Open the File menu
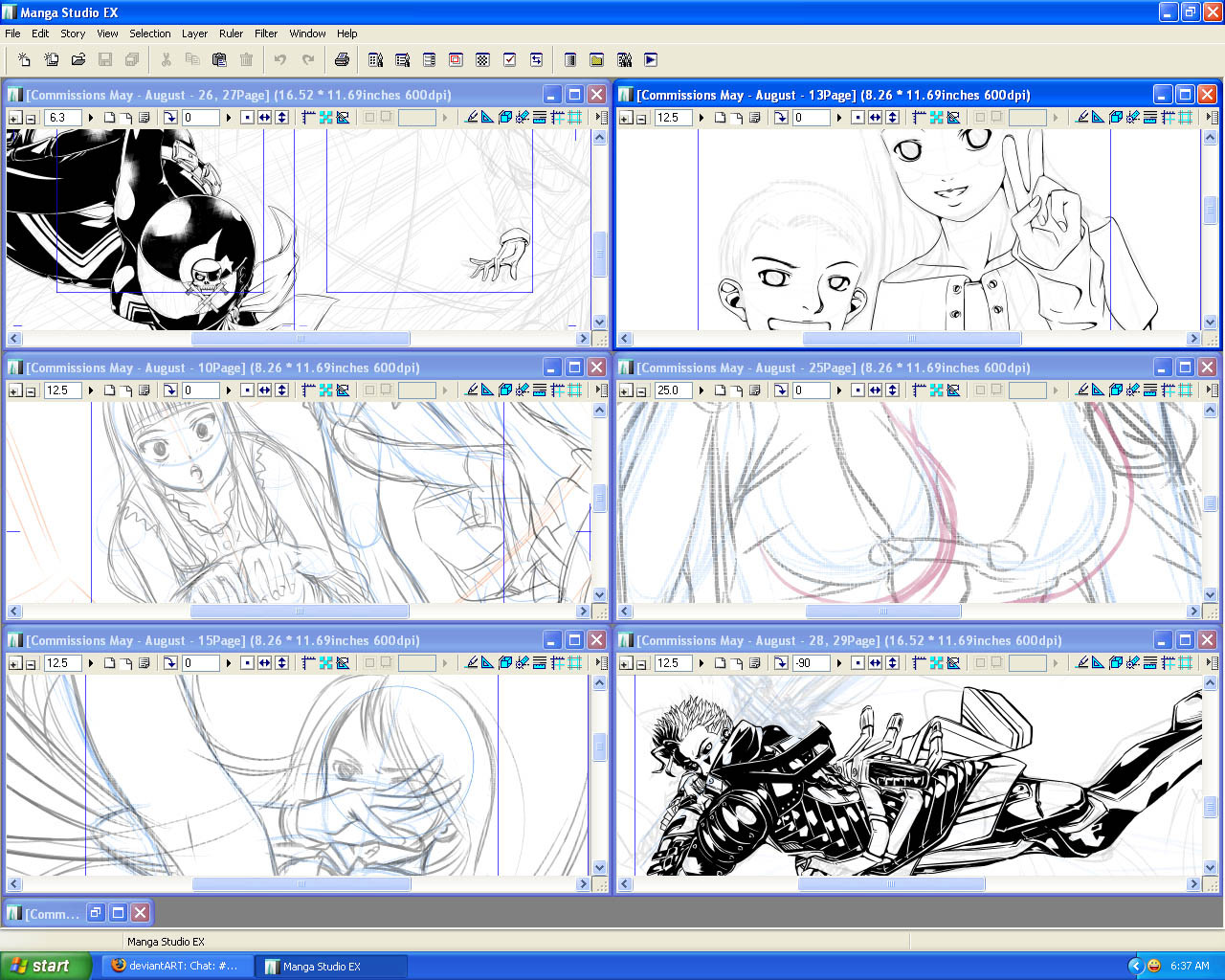This screenshot has height=980, width=1225. [x=12, y=33]
